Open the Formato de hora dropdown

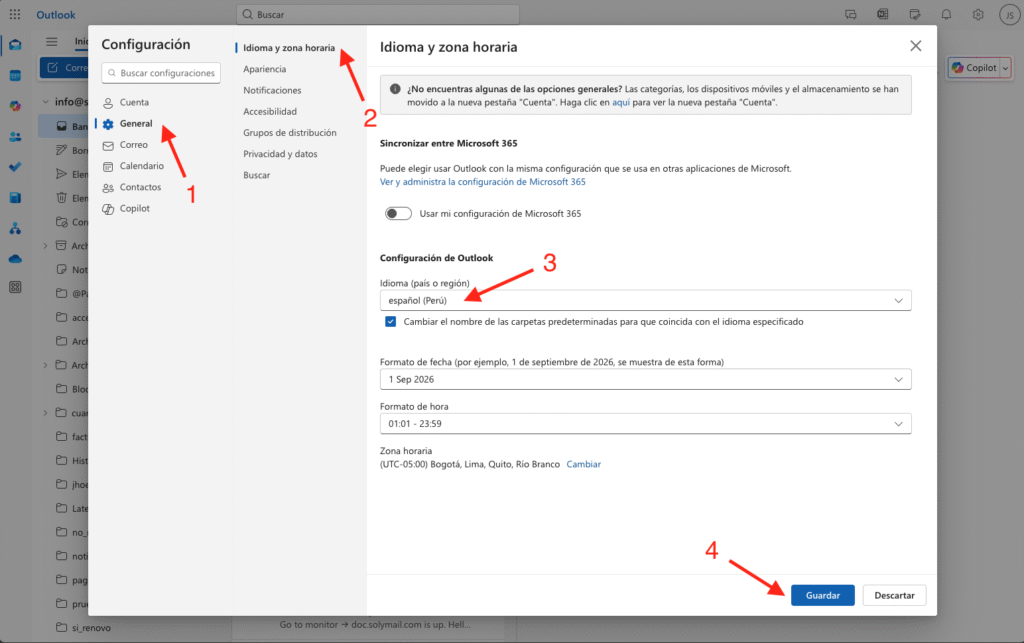point(645,424)
